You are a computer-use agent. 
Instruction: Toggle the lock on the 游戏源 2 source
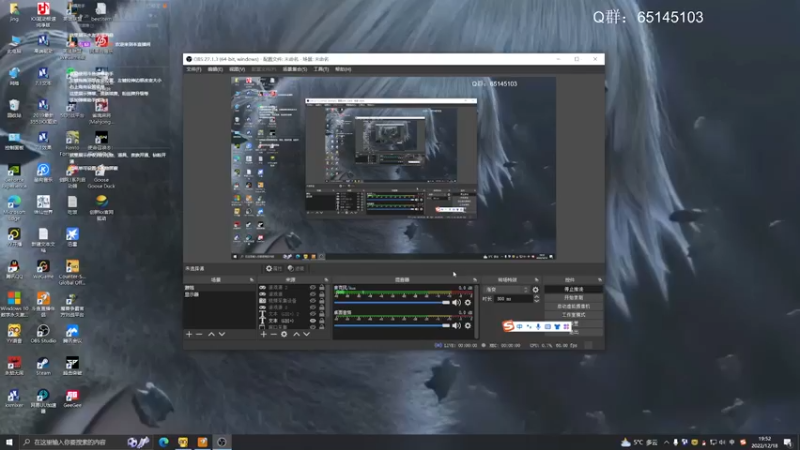[321, 288]
